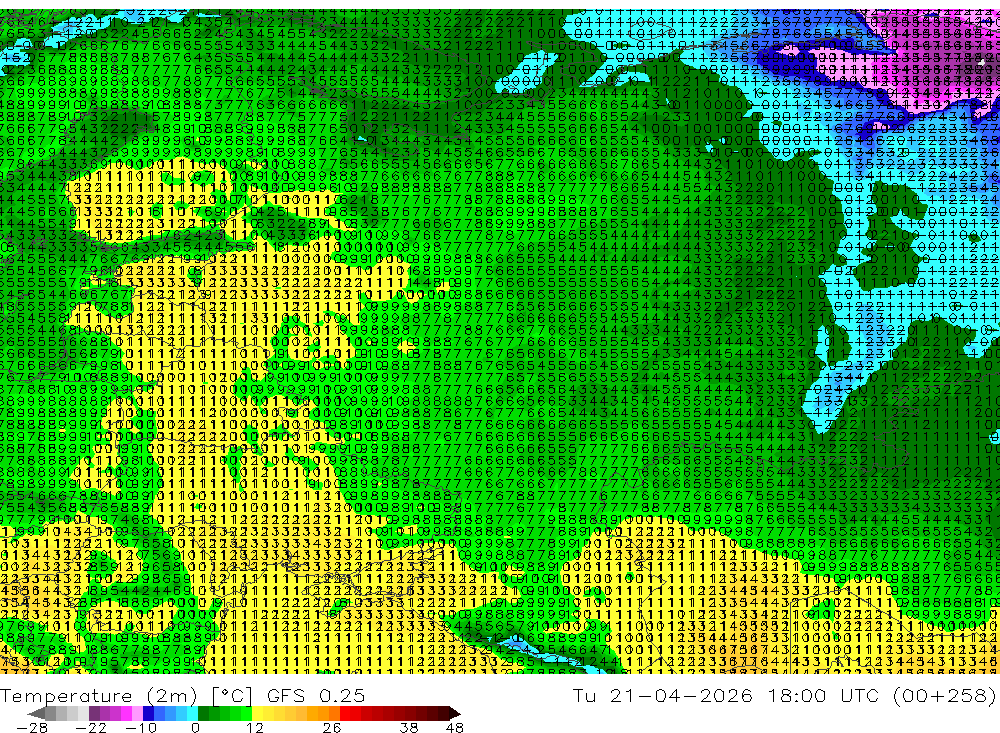Click the dark blue swatch in the legend
Screen dimensions: 1000x733
[x=148, y=713]
